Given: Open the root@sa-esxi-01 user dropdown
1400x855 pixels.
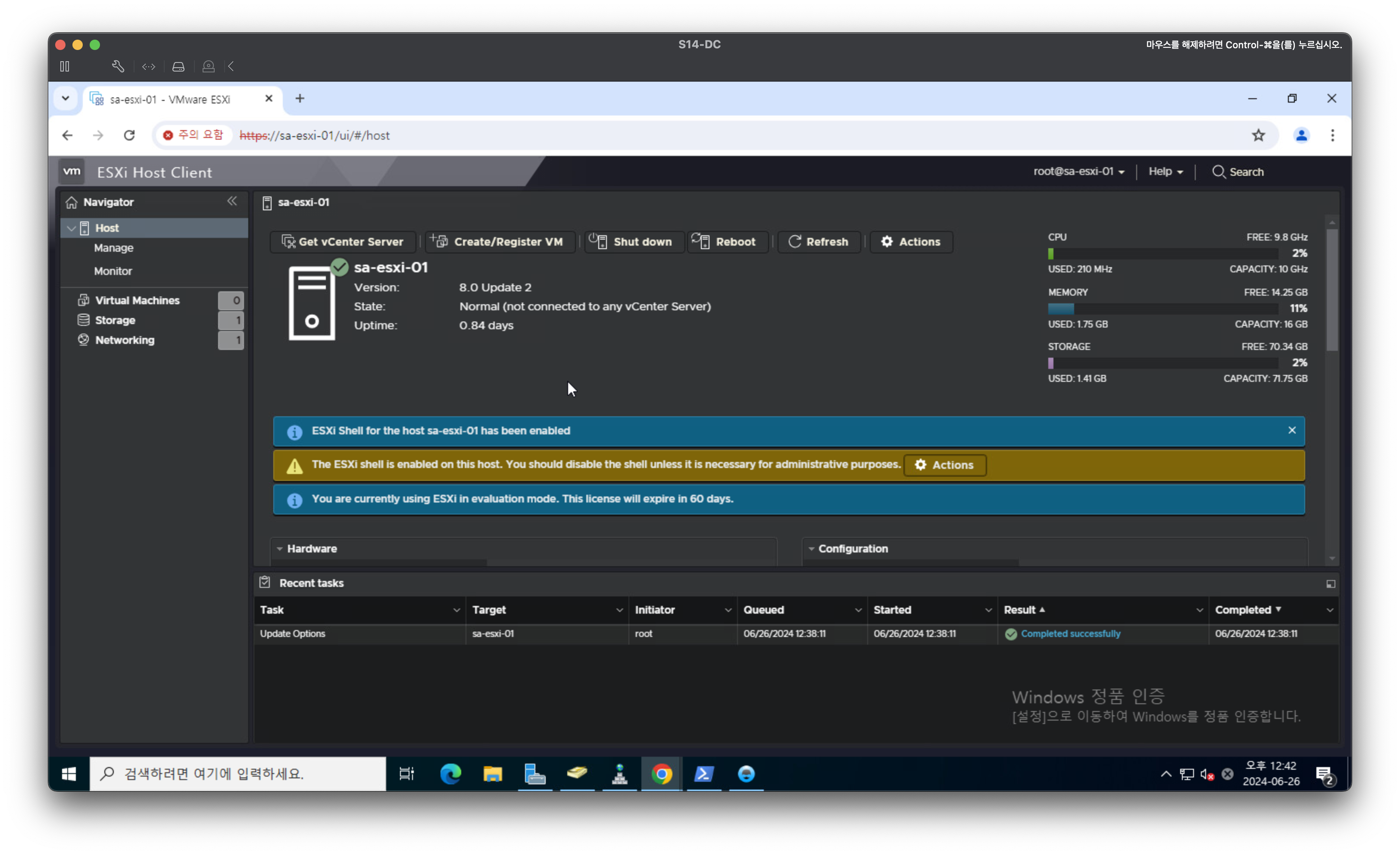Looking at the screenshot, I should pos(1078,172).
